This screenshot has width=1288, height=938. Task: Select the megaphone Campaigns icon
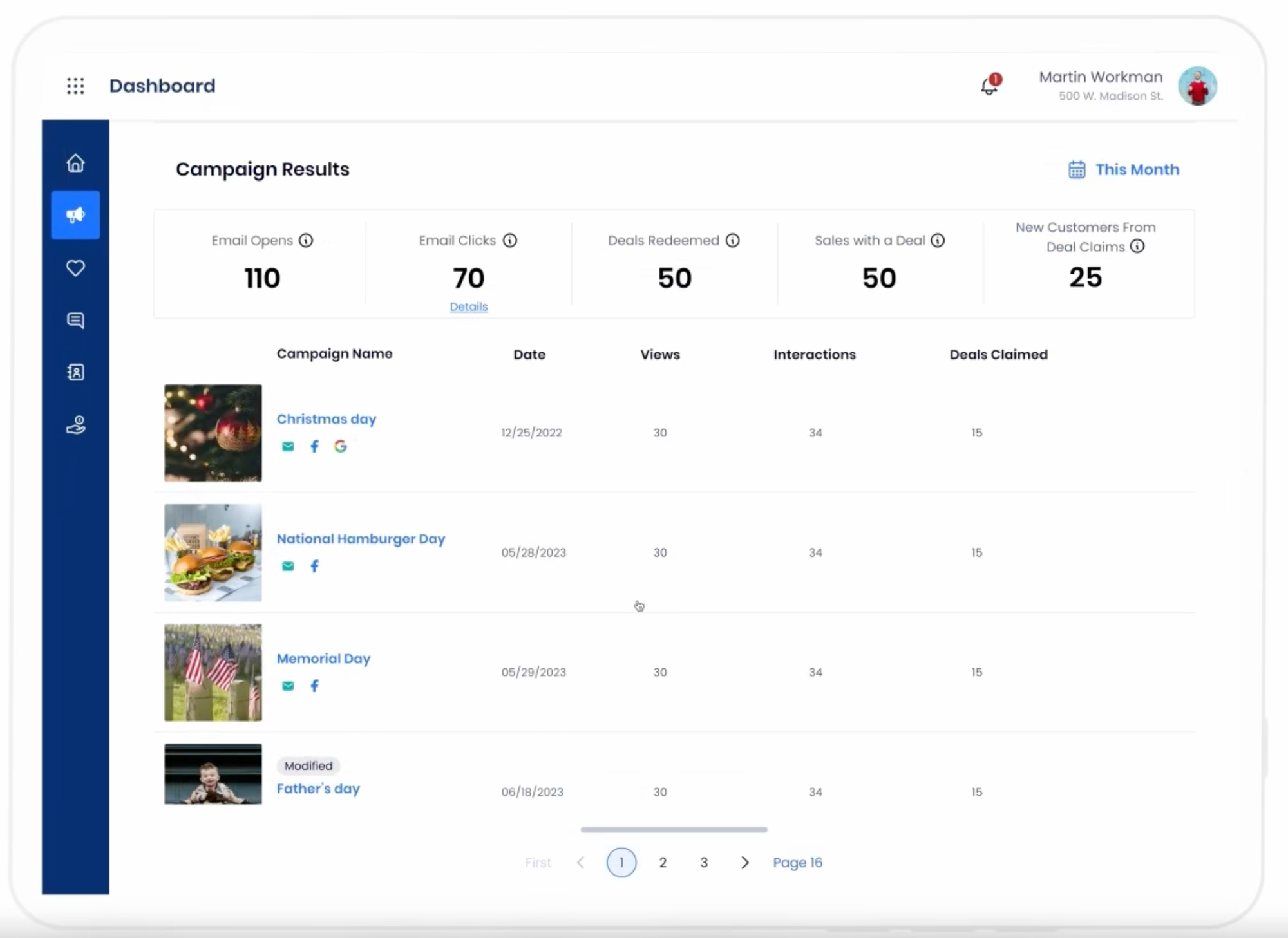75,215
